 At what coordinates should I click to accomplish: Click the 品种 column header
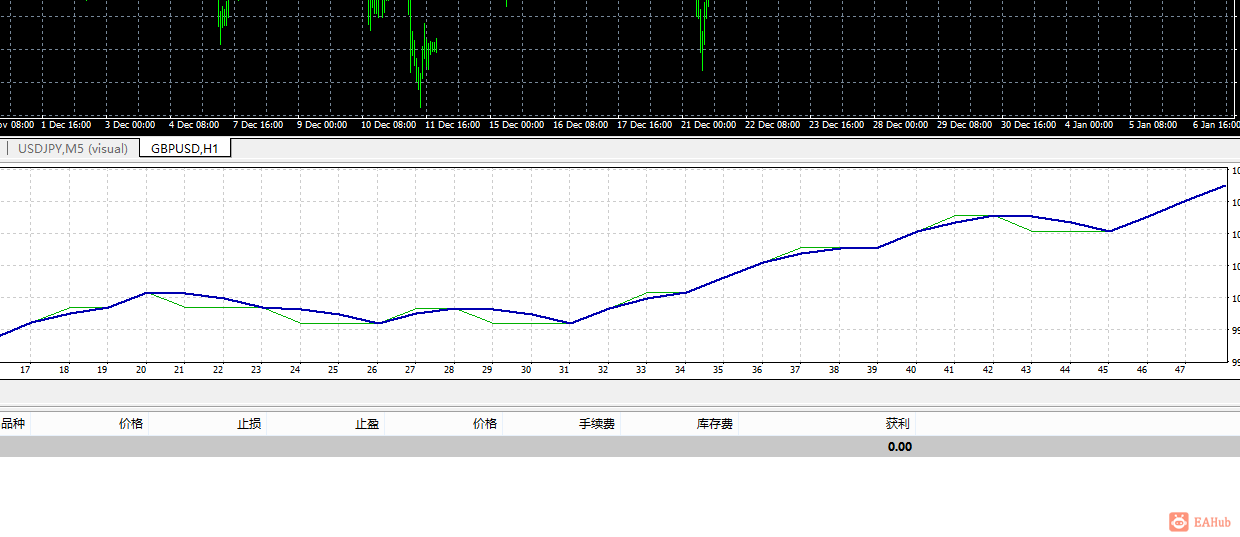[13, 424]
